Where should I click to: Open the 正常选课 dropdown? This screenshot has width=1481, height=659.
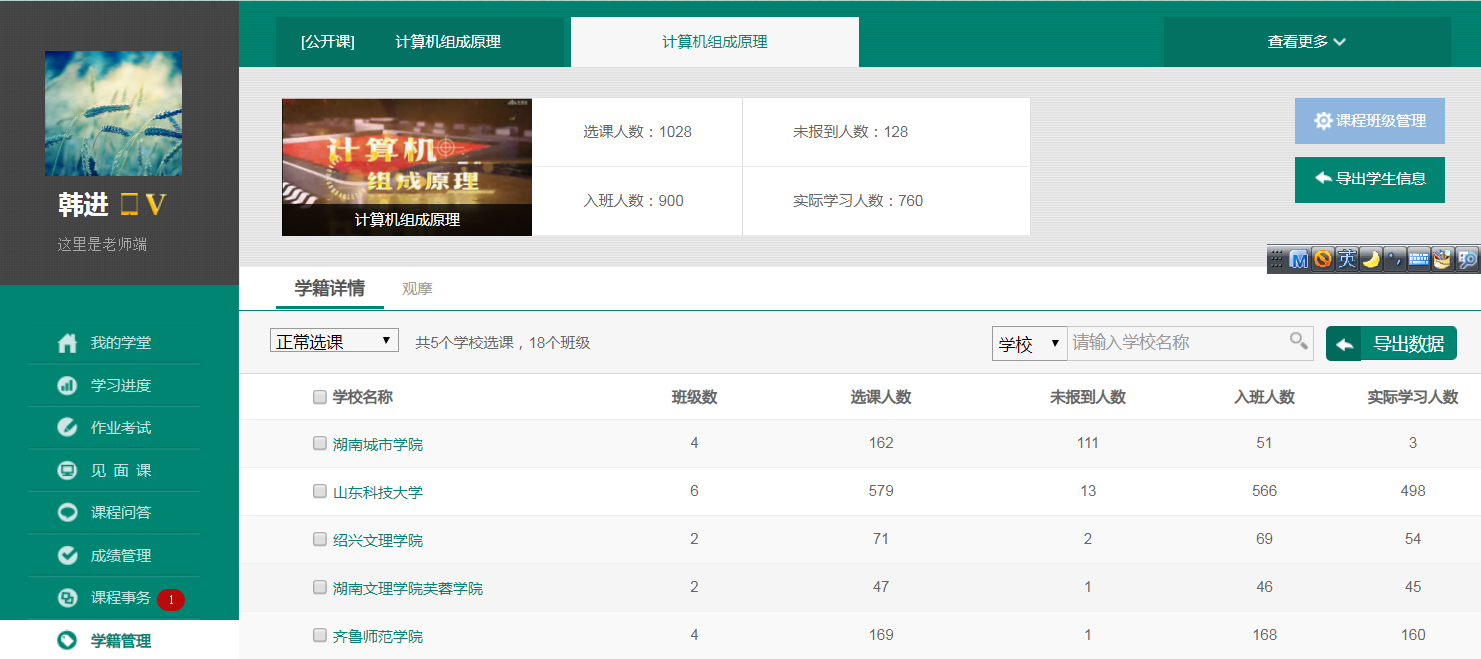(334, 341)
